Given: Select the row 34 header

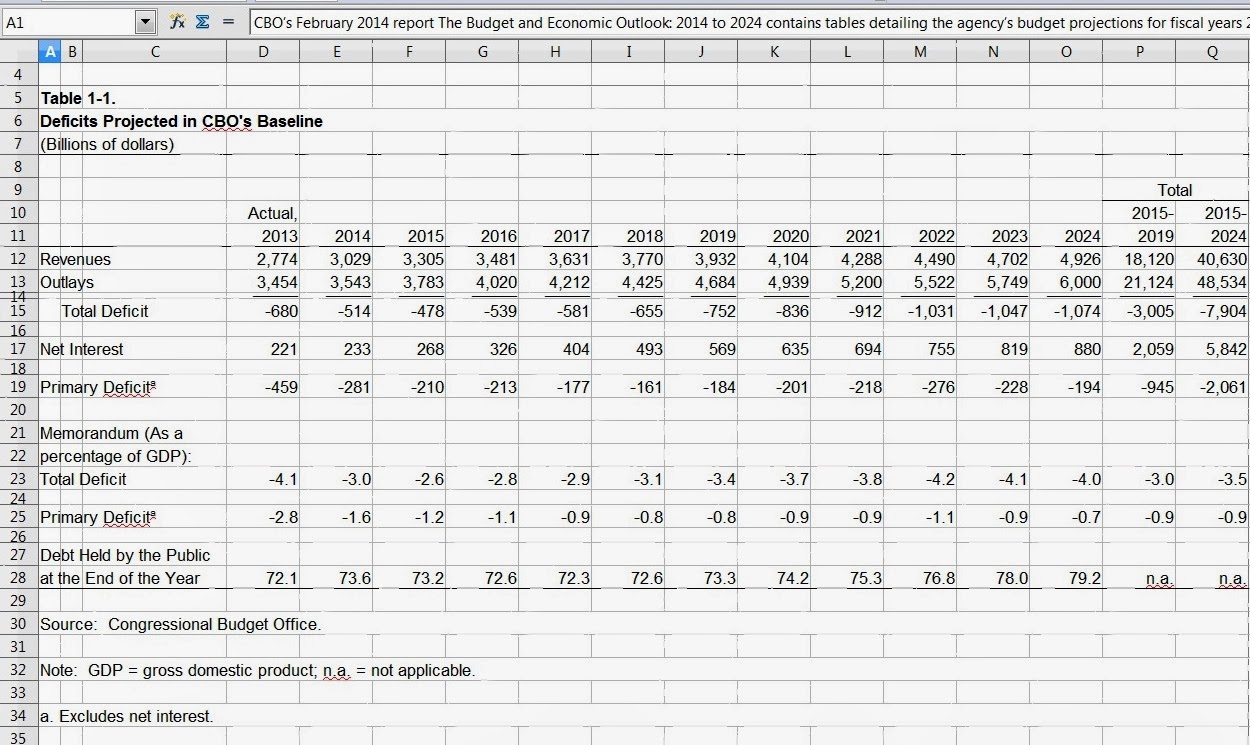Looking at the screenshot, I should 19,716.
